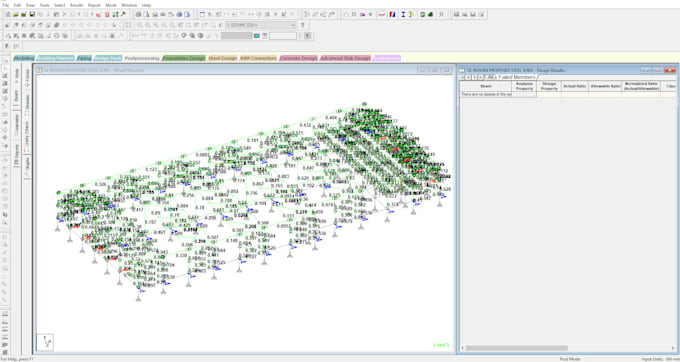Open the File menu
Screen dimensions: 680x362
click(x=5, y=5)
